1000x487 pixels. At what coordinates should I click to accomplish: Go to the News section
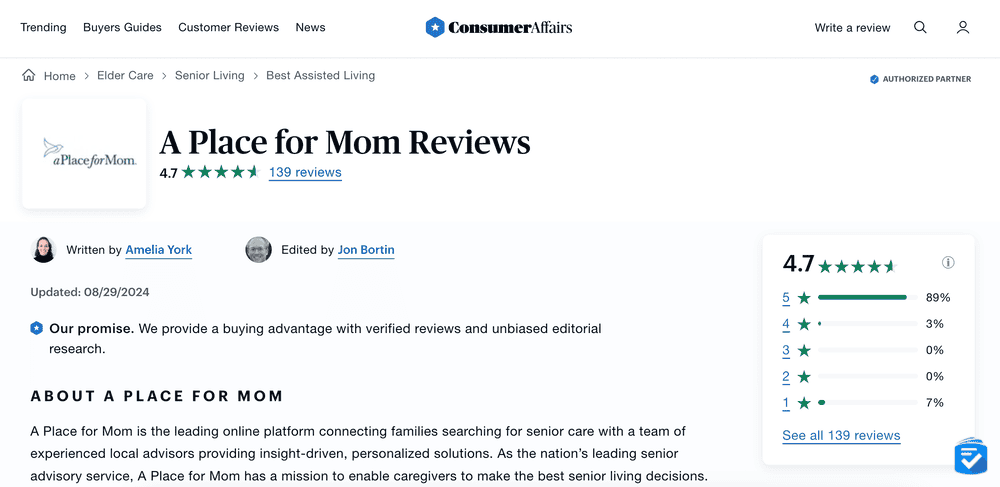(311, 27)
